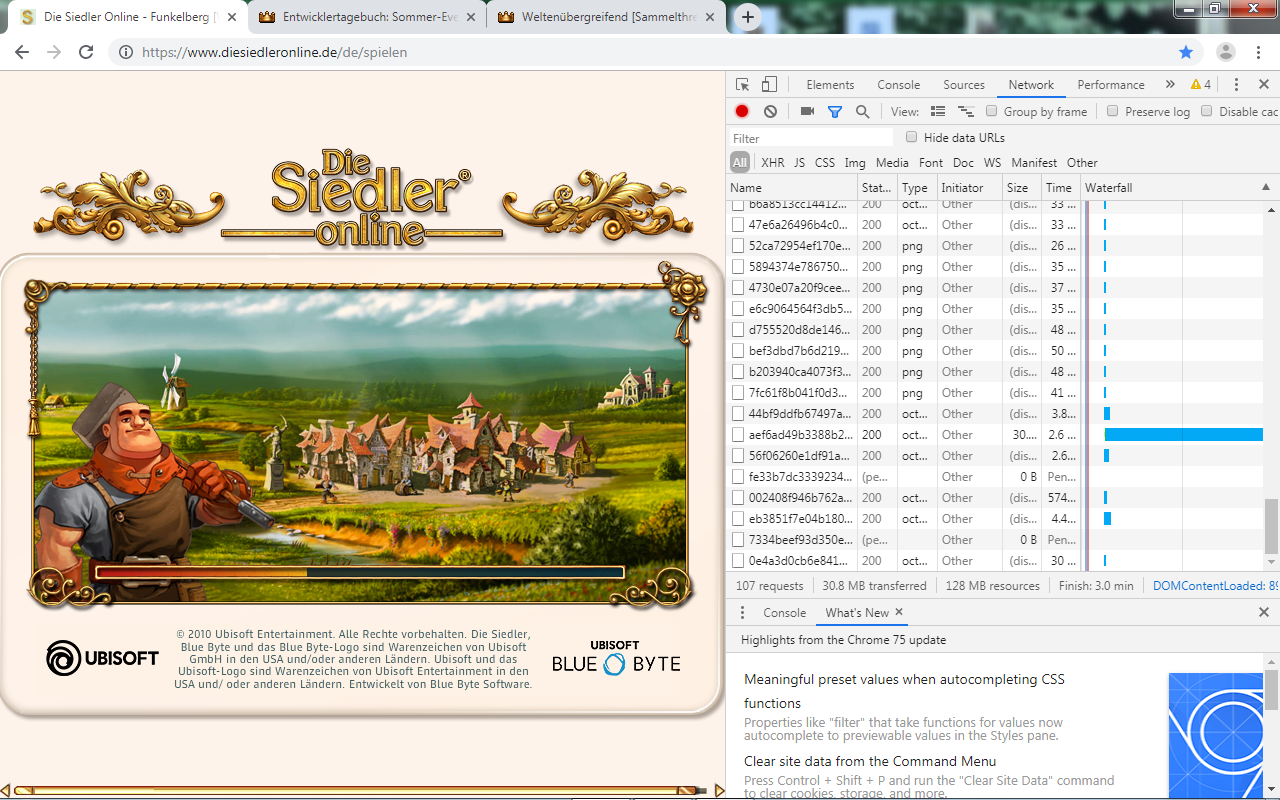Image resolution: width=1280 pixels, height=800 pixels.
Task: Open a new browser tab
Action: pos(748,17)
